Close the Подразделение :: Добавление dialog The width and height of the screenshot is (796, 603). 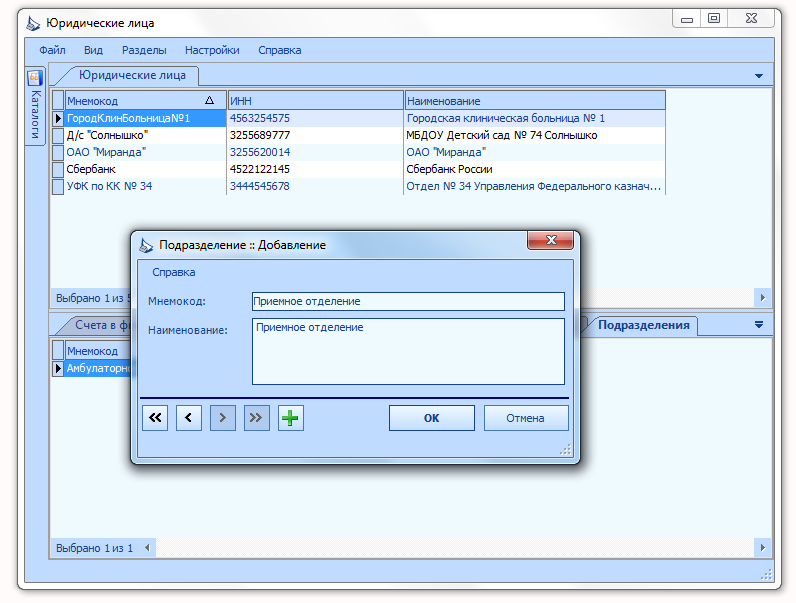pyautogui.click(x=551, y=240)
